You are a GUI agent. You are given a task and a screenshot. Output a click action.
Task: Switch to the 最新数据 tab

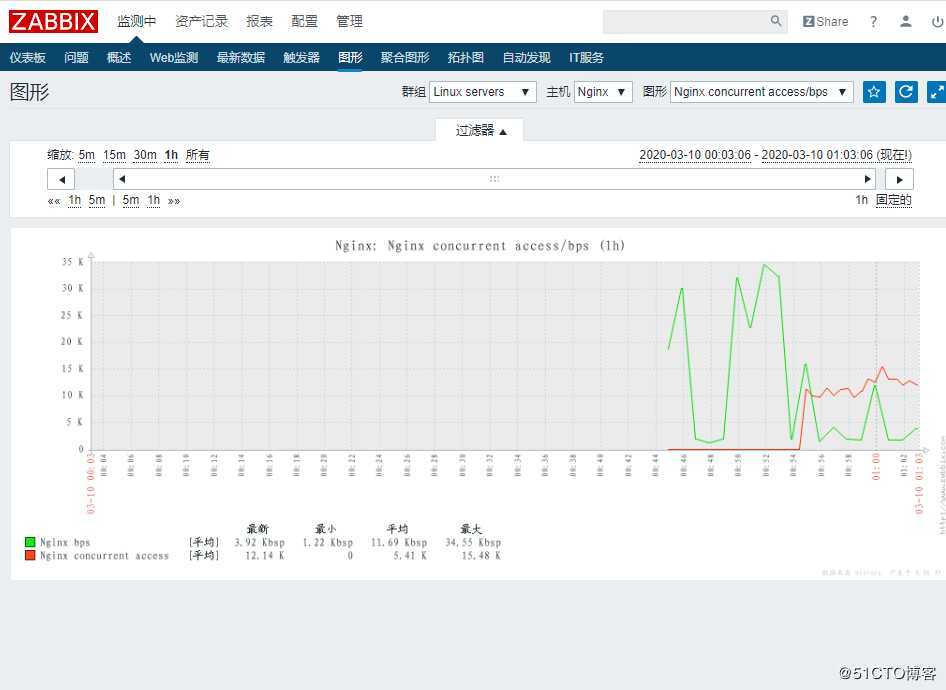pos(240,57)
